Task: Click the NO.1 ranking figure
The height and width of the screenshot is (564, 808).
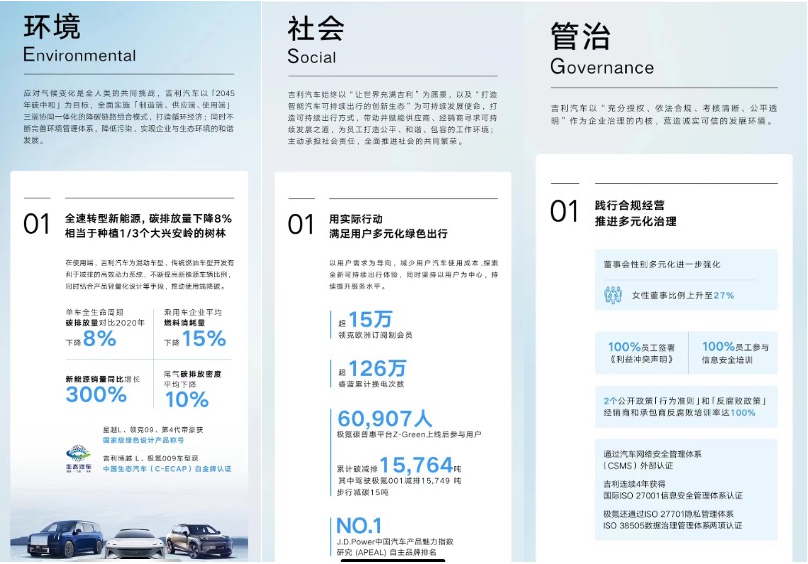Action: coord(359,526)
